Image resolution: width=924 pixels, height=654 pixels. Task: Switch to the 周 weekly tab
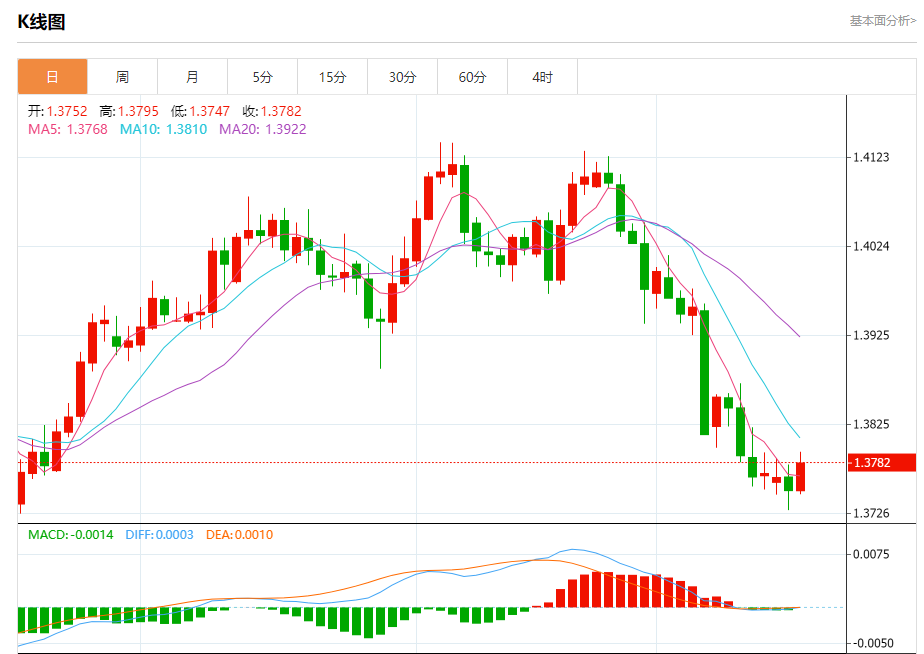(122, 77)
